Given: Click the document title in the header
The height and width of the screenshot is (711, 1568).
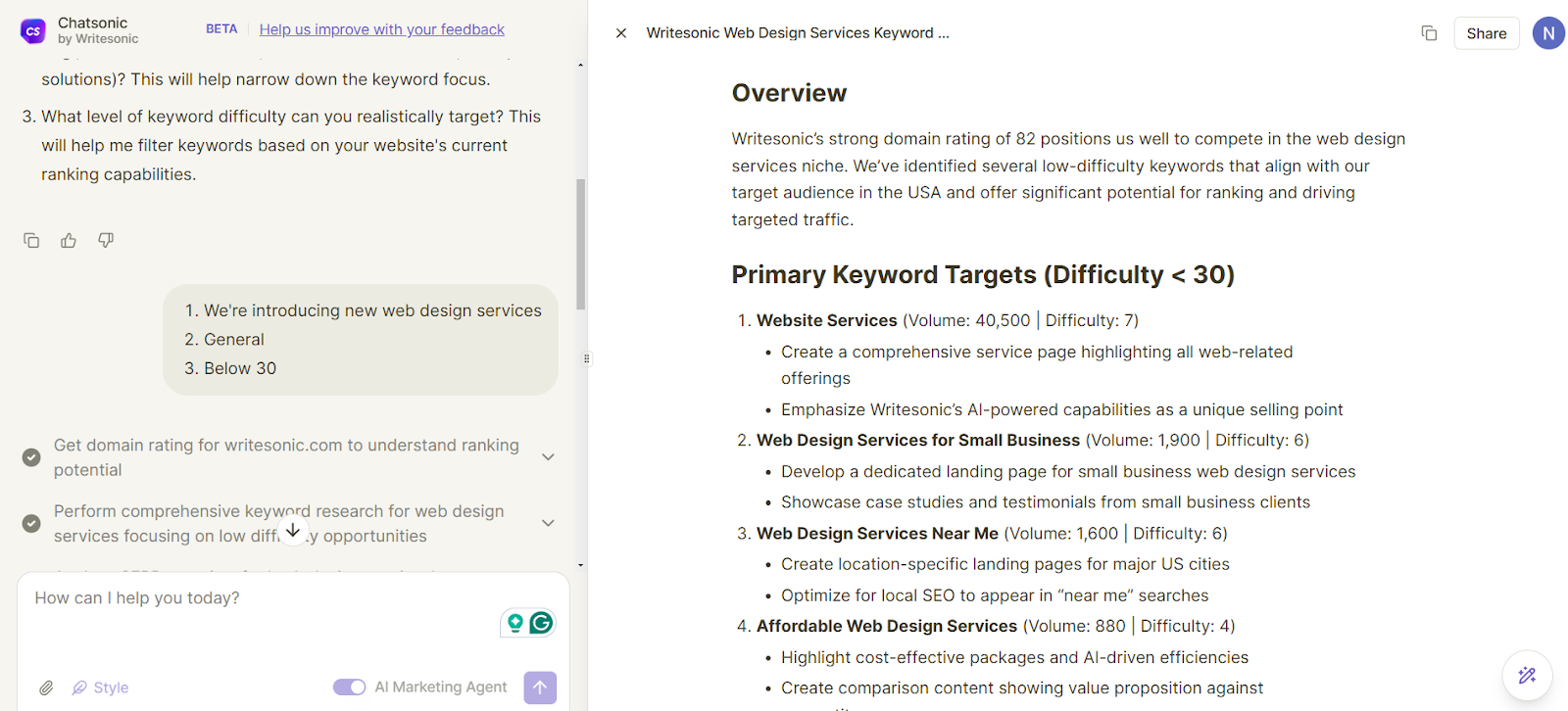Looking at the screenshot, I should [x=798, y=33].
